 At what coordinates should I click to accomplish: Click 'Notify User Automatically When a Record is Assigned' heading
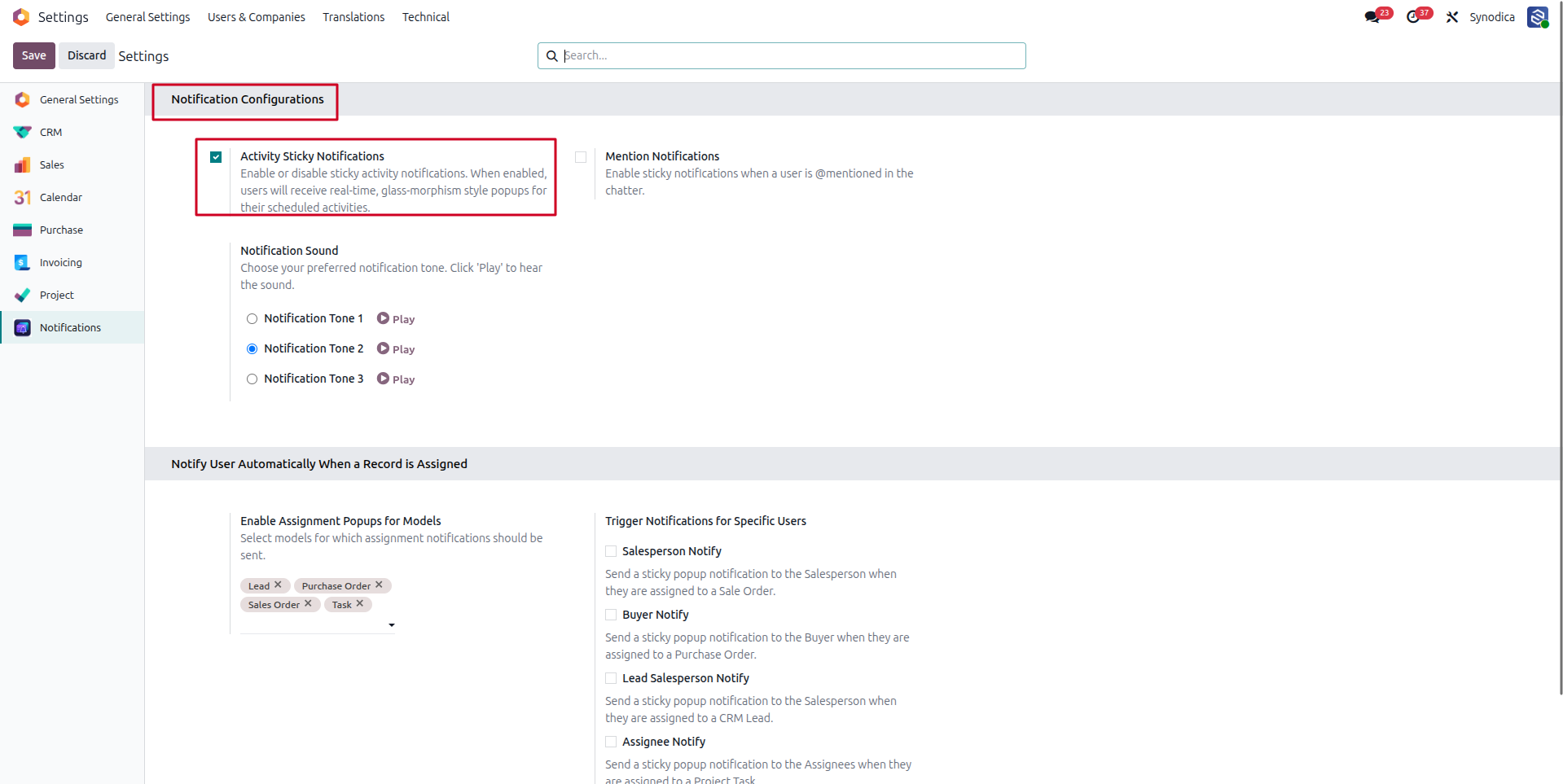[x=319, y=464]
